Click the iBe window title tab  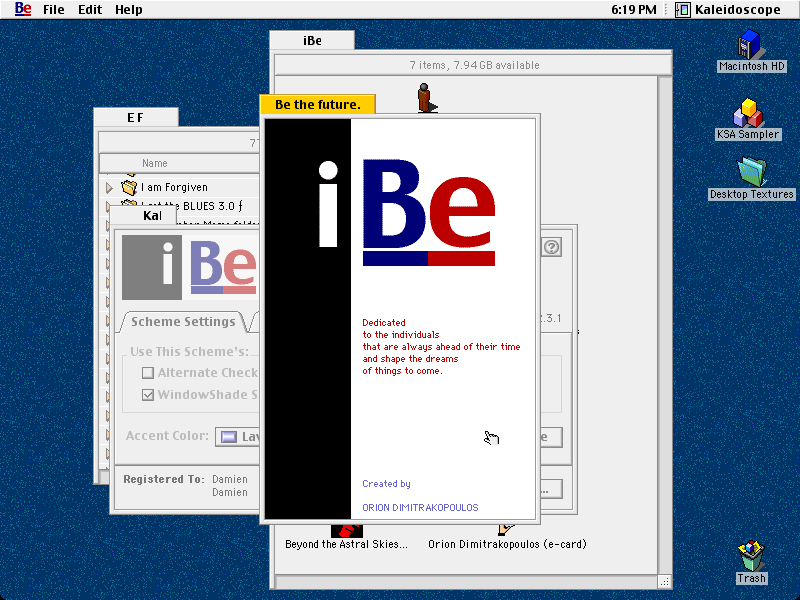312,40
